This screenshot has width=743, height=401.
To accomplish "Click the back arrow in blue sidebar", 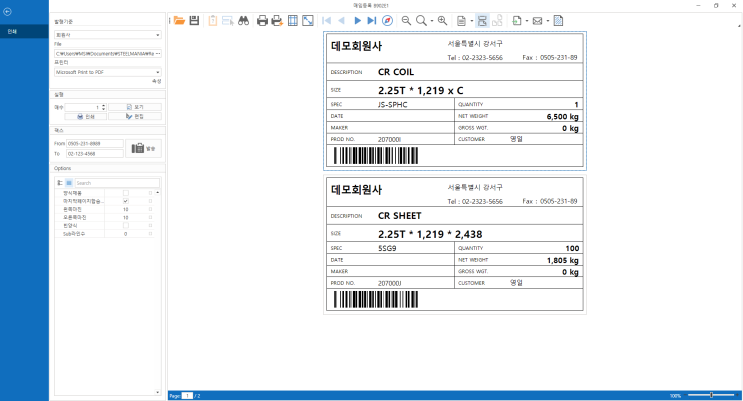I will coord(8,12).
